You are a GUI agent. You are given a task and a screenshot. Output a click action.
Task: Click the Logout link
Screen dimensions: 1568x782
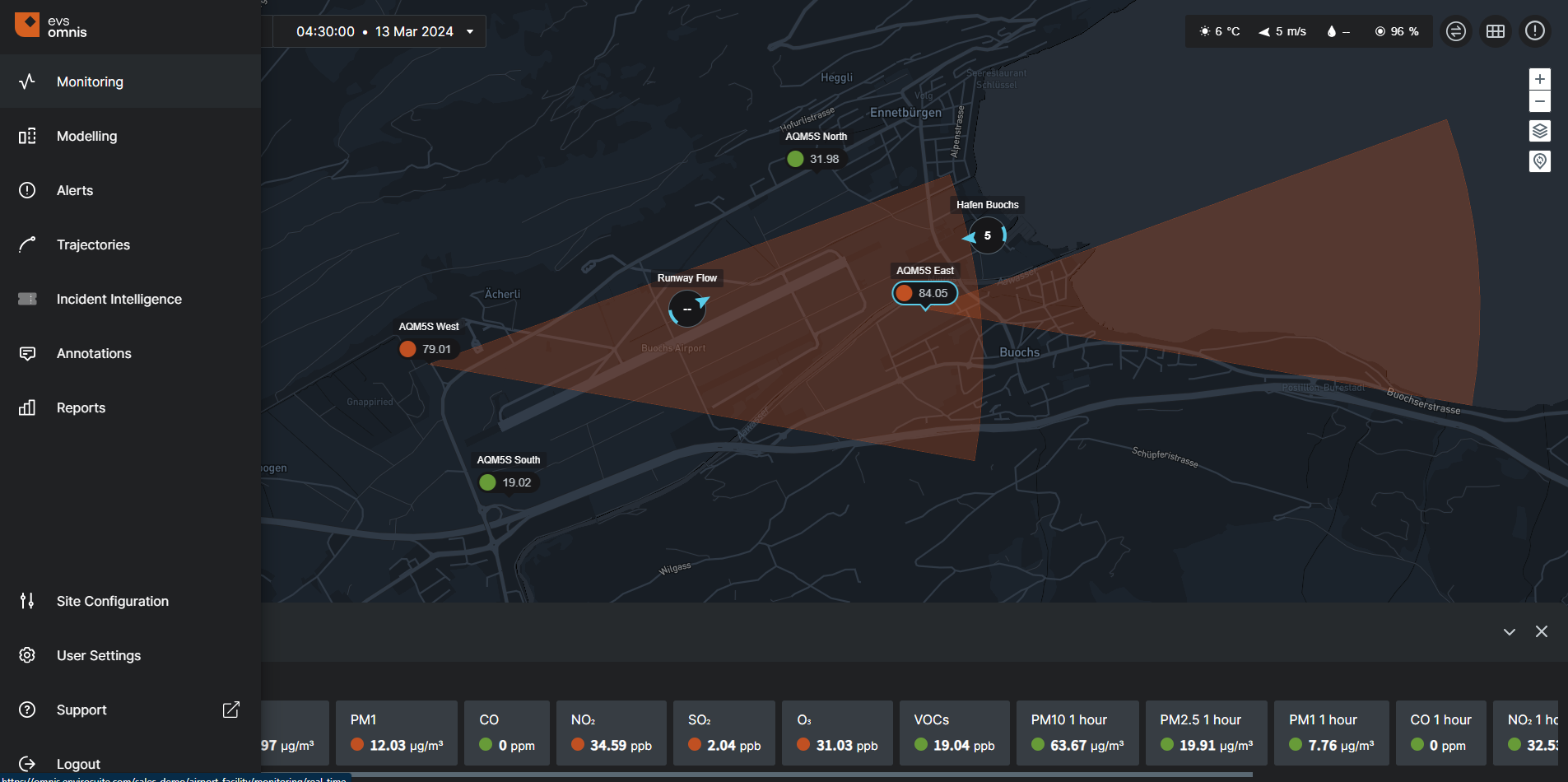[78, 764]
